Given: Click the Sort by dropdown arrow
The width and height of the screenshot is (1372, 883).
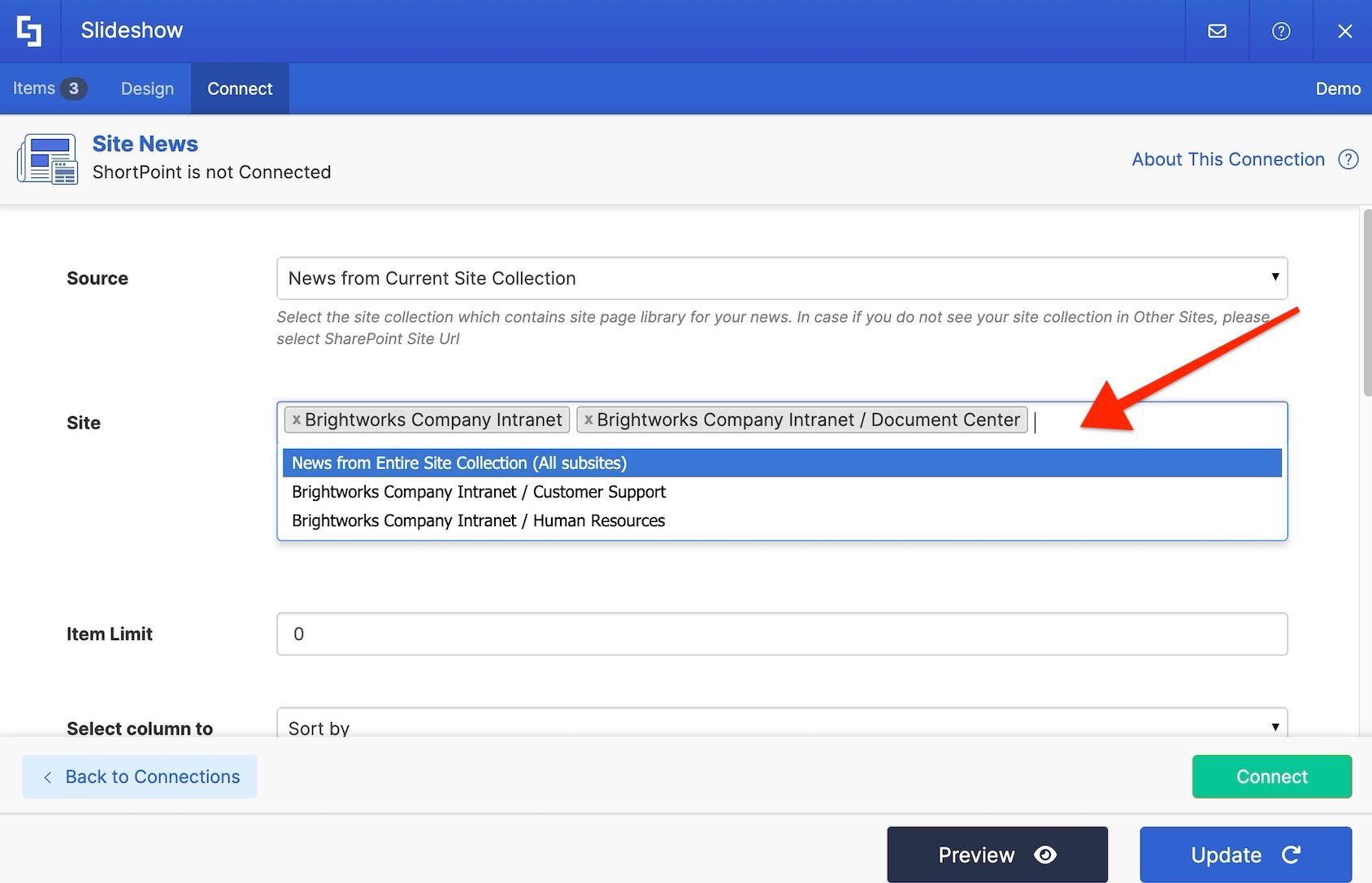Looking at the screenshot, I should coord(1274,726).
